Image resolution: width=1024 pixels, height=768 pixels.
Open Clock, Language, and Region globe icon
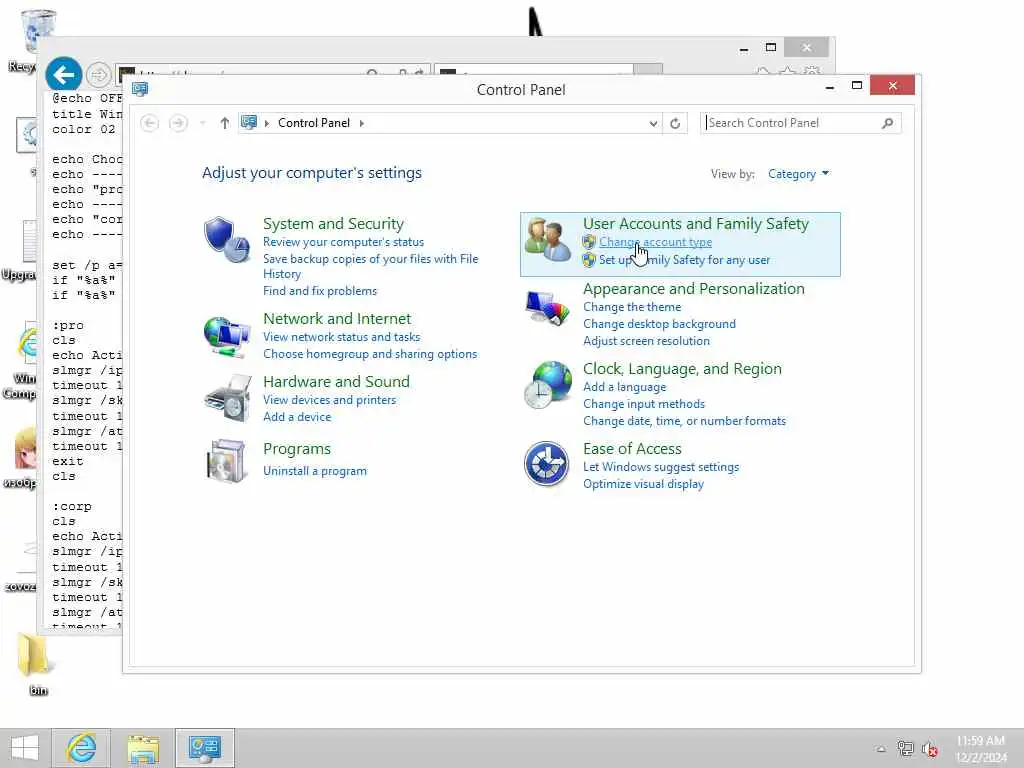(x=547, y=385)
